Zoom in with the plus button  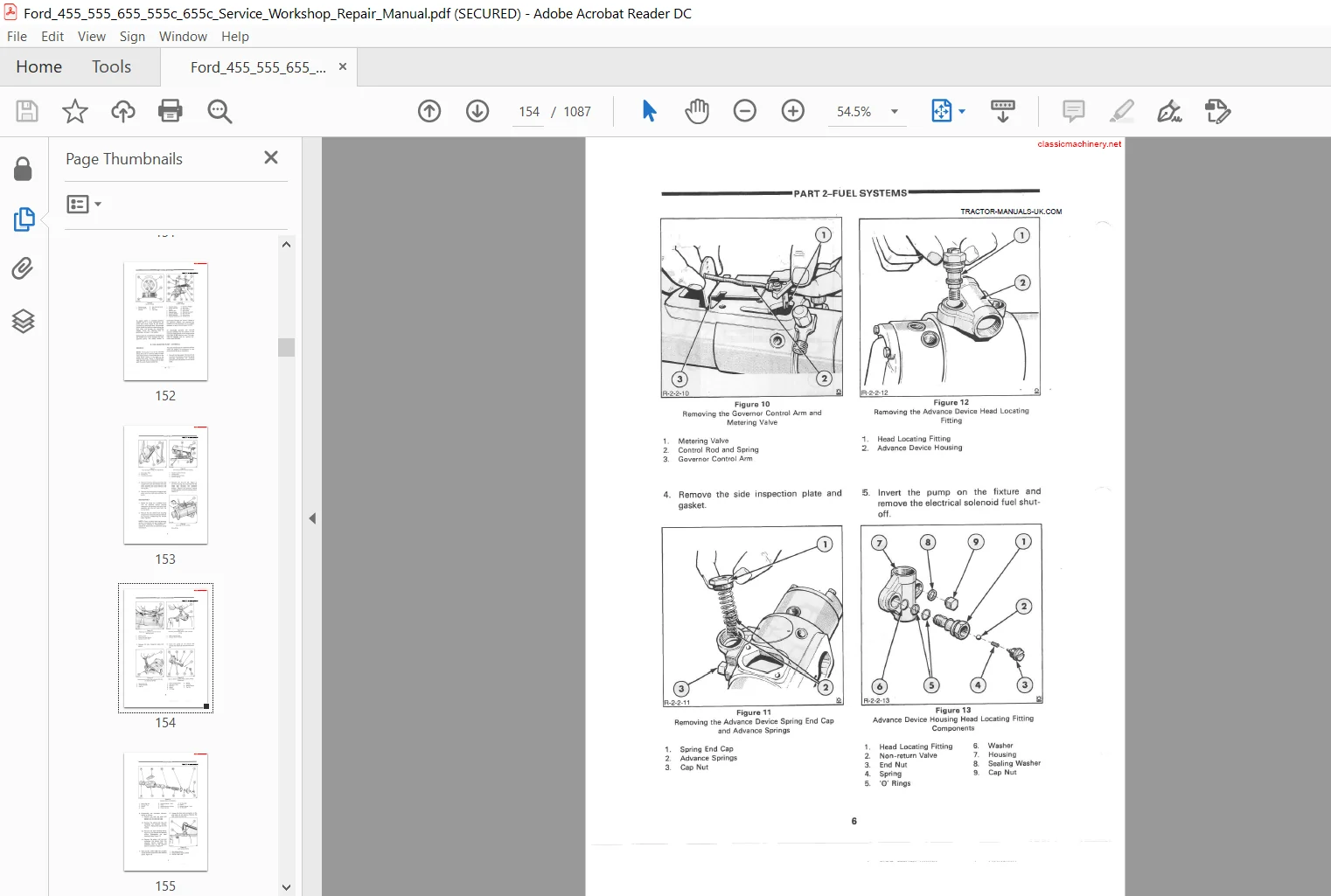(x=793, y=111)
